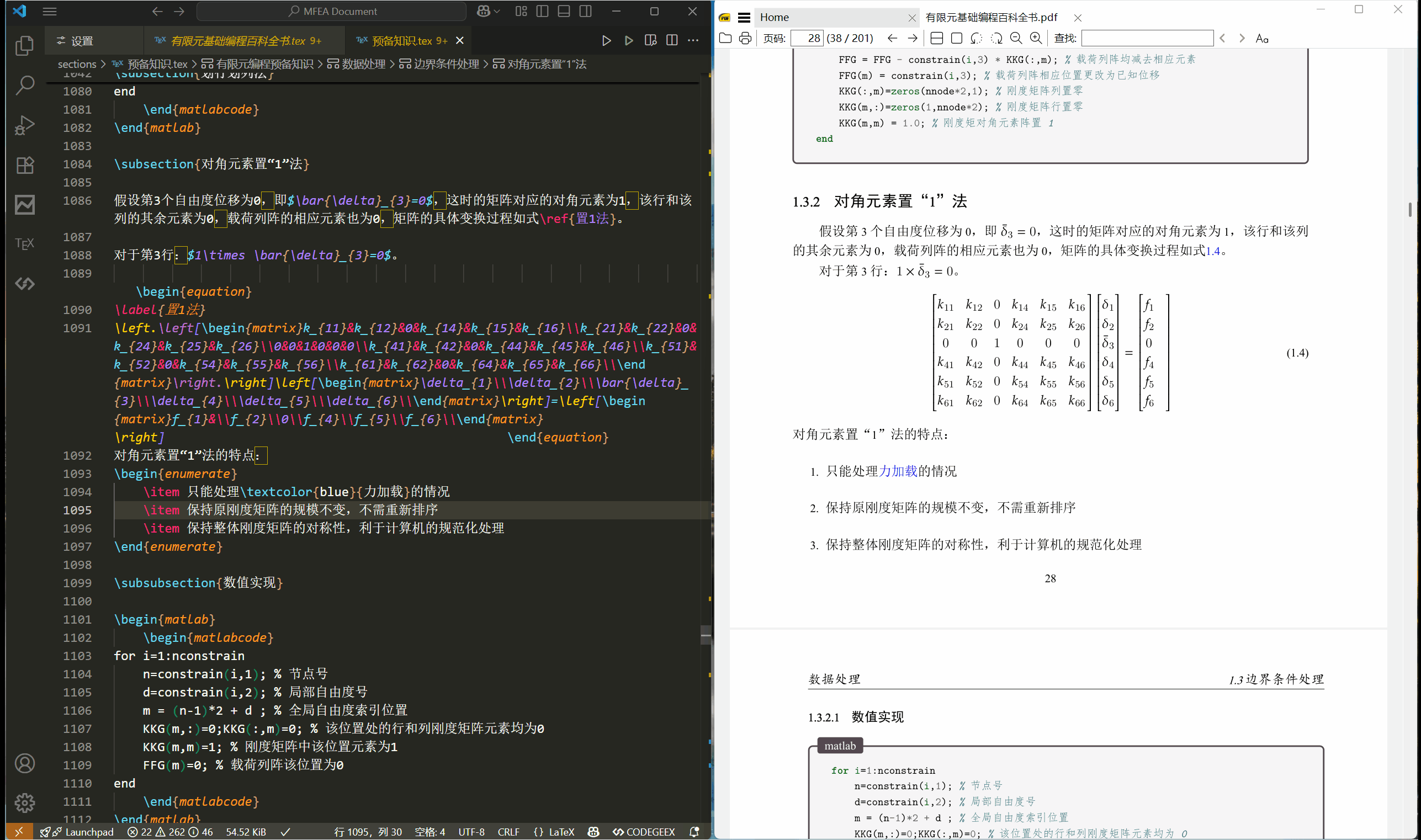This screenshot has width=1421, height=840.
Task: Click the second play button for LaTeX recipe
Action: tap(628, 41)
